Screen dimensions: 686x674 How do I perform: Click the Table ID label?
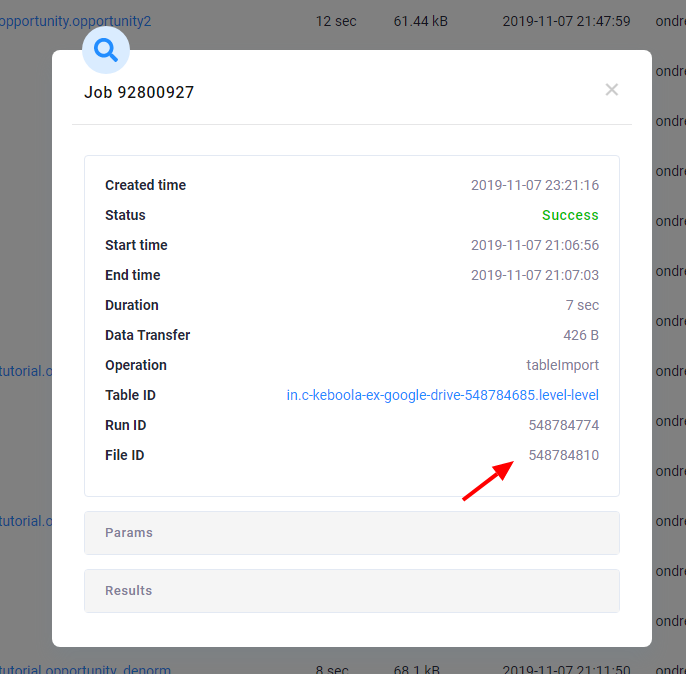point(130,395)
